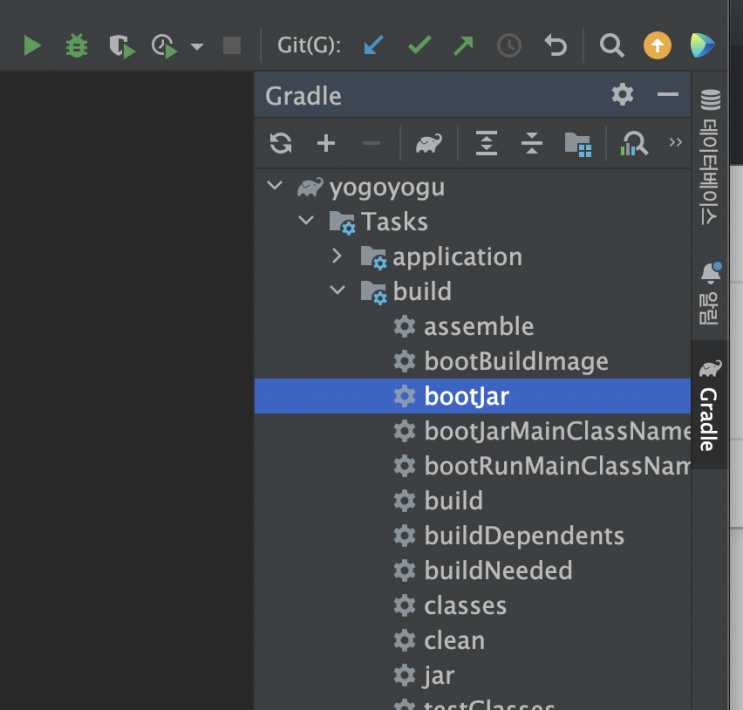This screenshot has height=710, width=743.
Task: Run with coverage shield icon
Action: coord(122,46)
